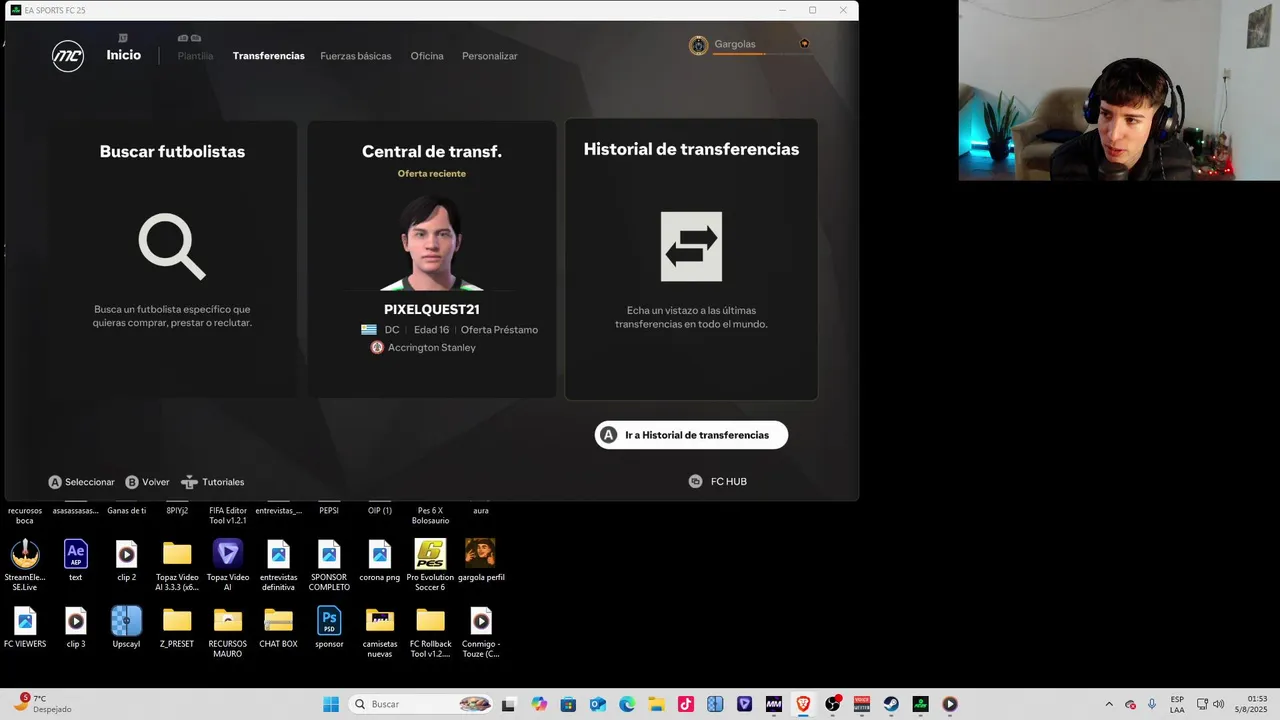Click the Gargolas club name label

[x=735, y=44]
